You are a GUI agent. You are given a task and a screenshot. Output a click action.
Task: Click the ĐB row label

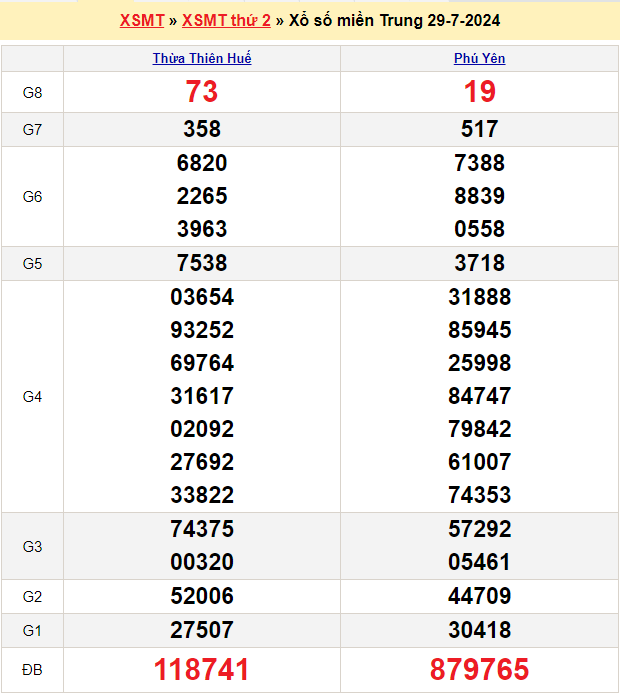coord(32,670)
